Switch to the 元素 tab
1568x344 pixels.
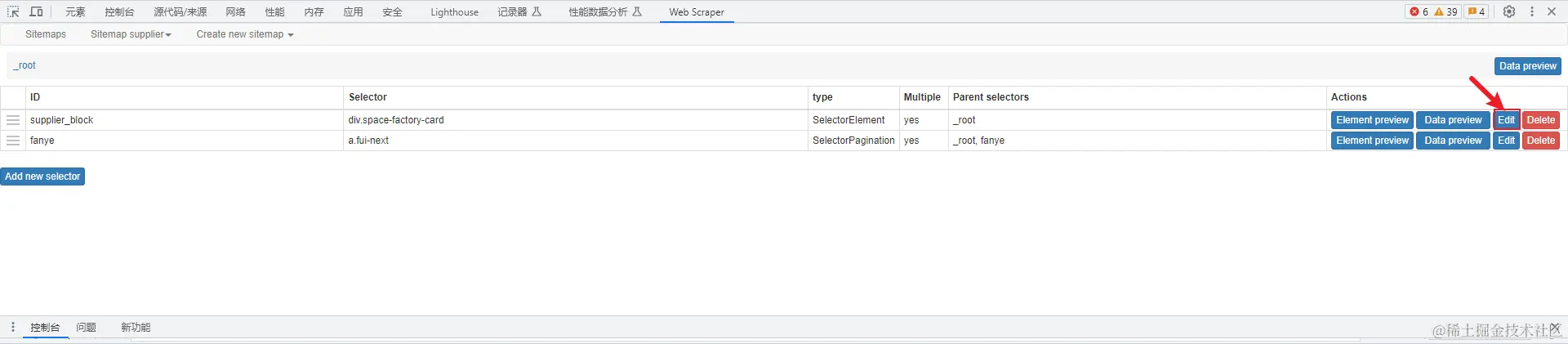click(75, 12)
